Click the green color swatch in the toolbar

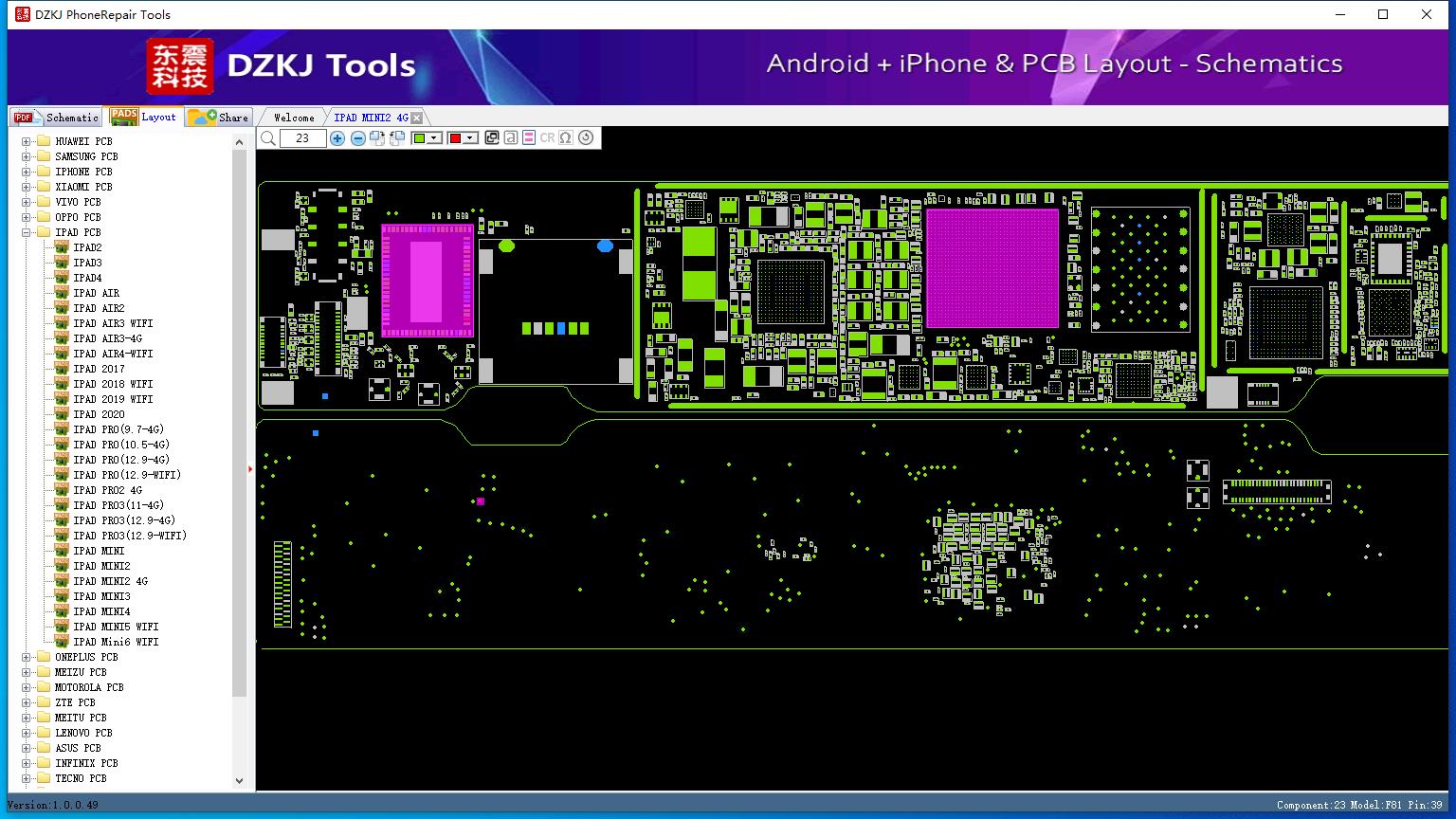[419, 138]
